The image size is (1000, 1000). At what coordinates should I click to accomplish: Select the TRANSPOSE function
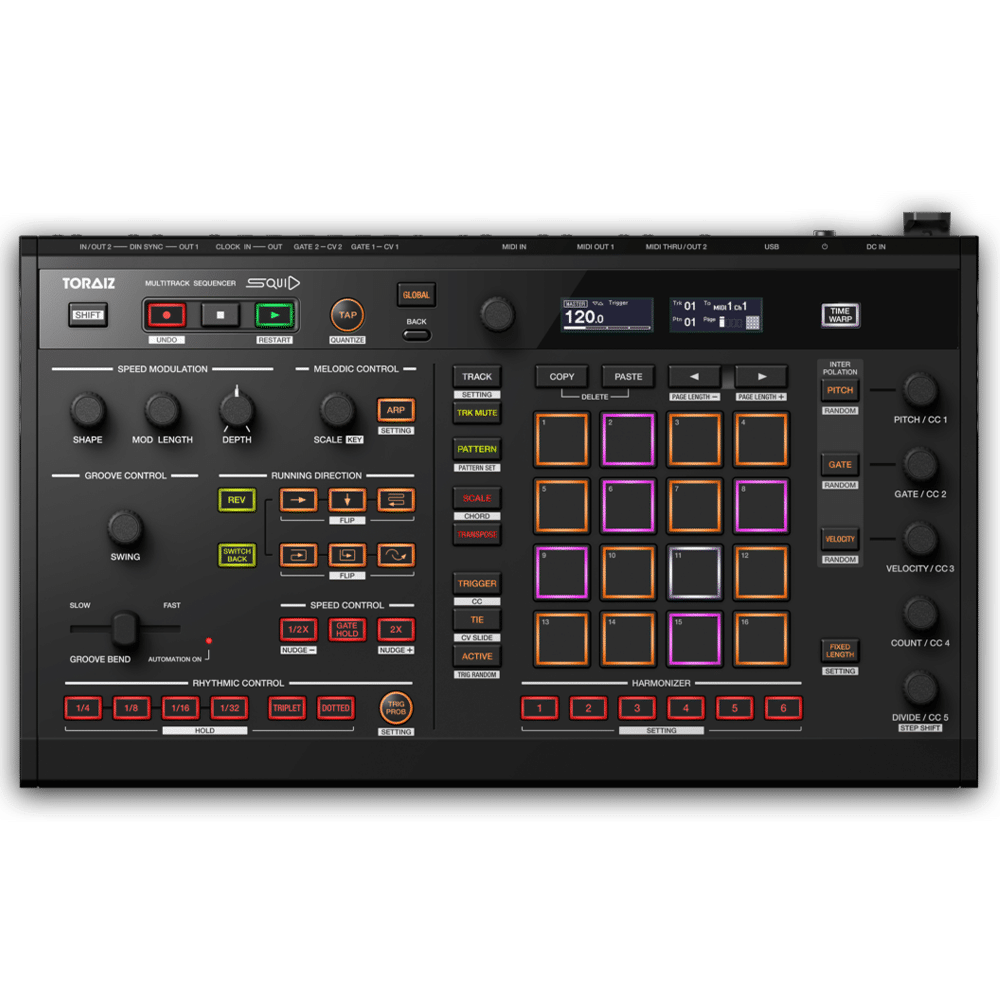pyautogui.click(x=477, y=535)
